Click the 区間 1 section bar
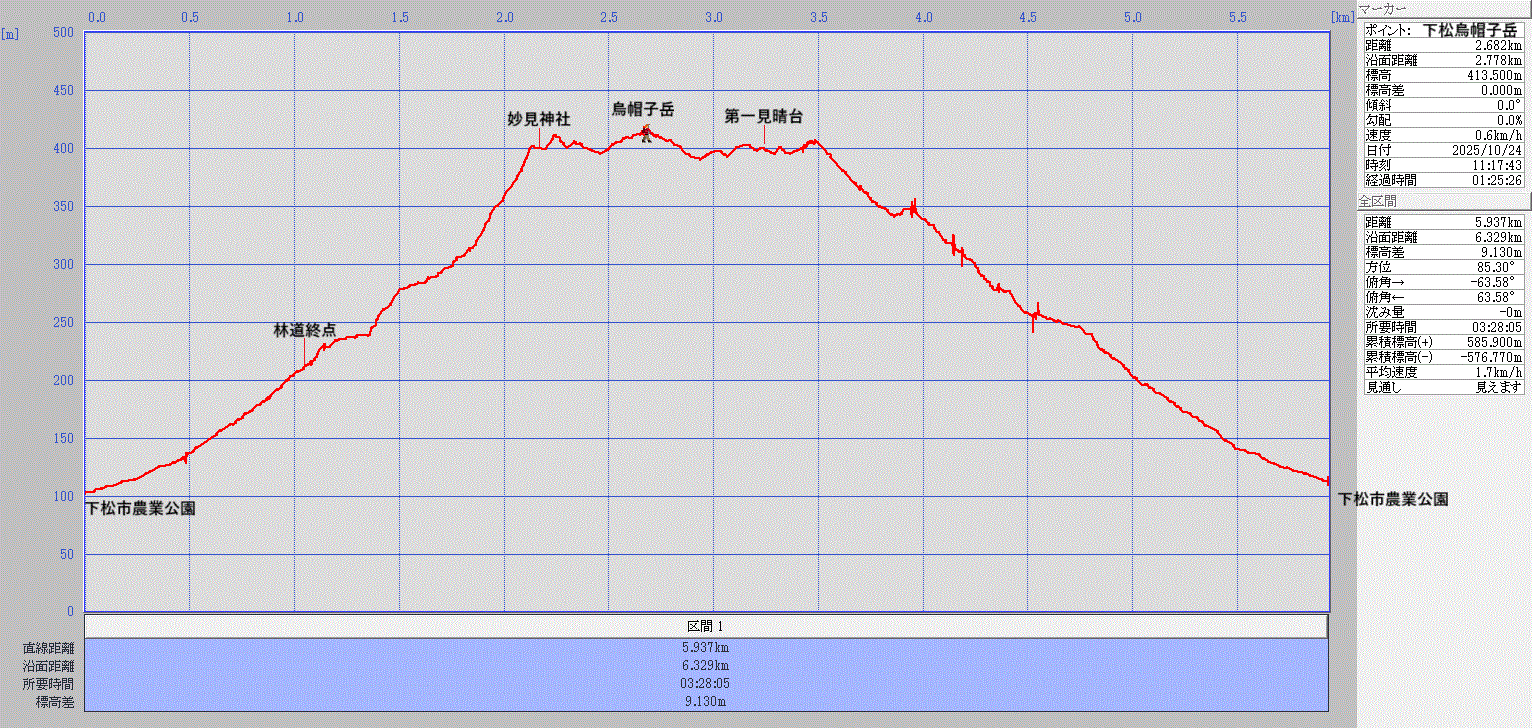The image size is (1532, 728). point(706,626)
